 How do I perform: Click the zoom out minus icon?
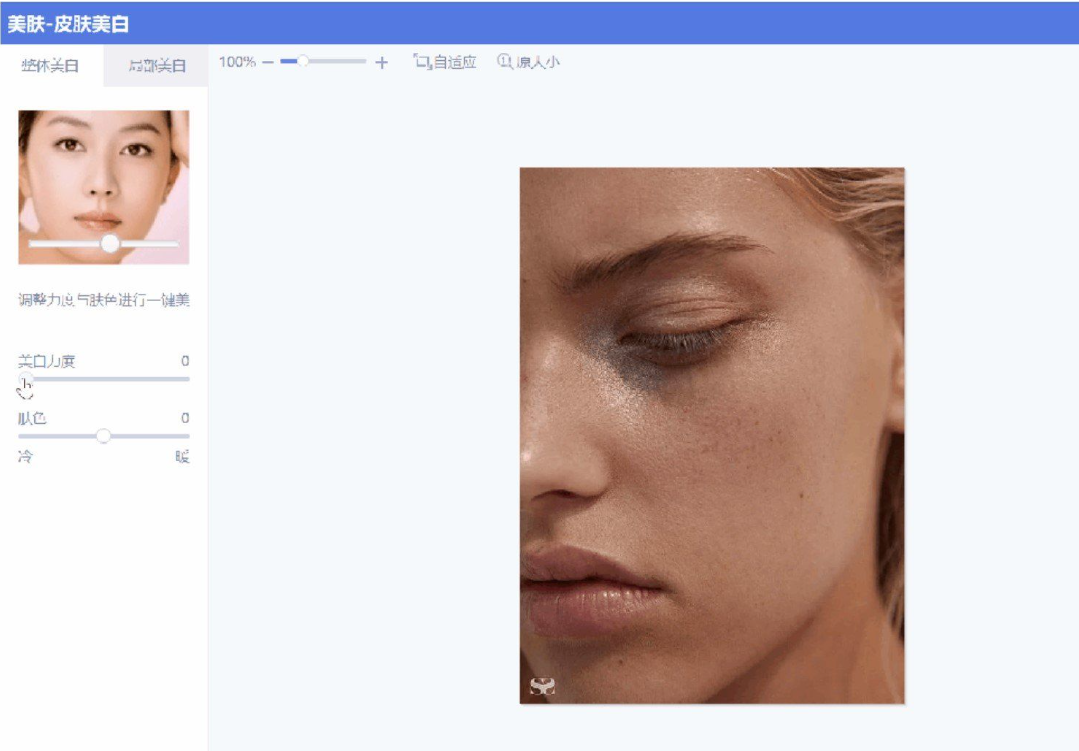pyautogui.click(x=268, y=62)
